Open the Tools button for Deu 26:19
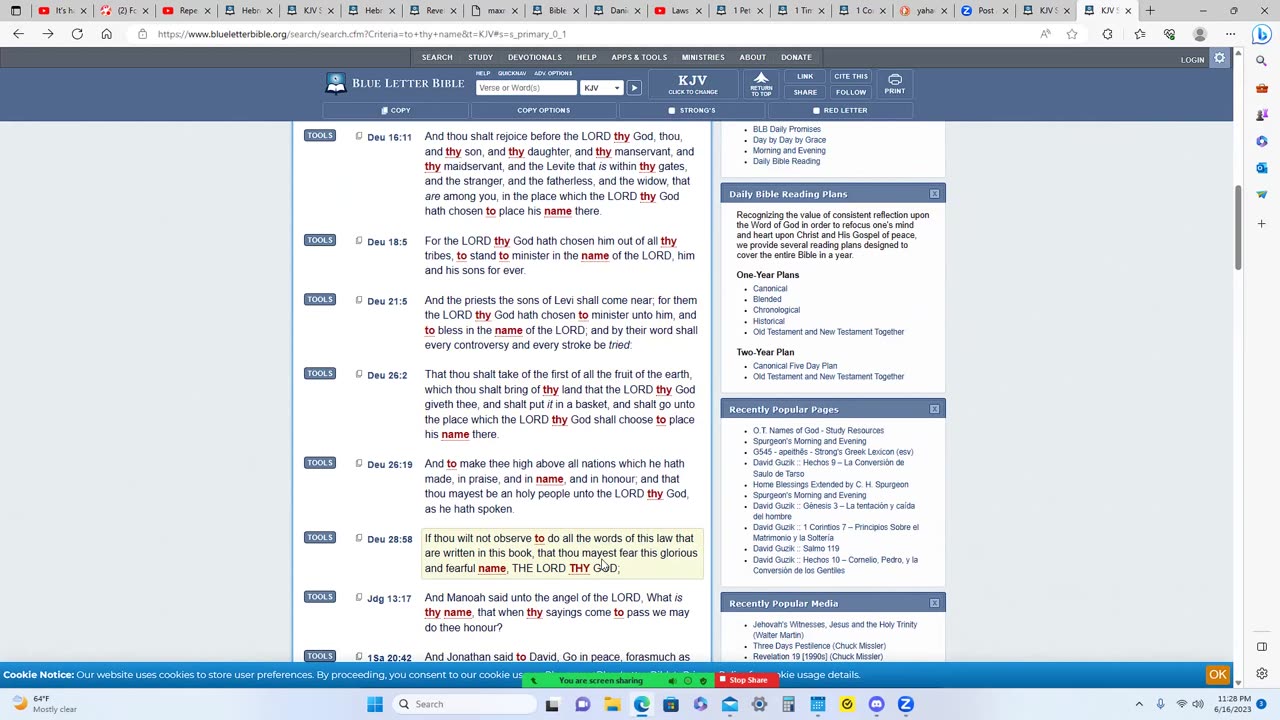The height and width of the screenshot is (720, 1280). [x=320, y=462]
